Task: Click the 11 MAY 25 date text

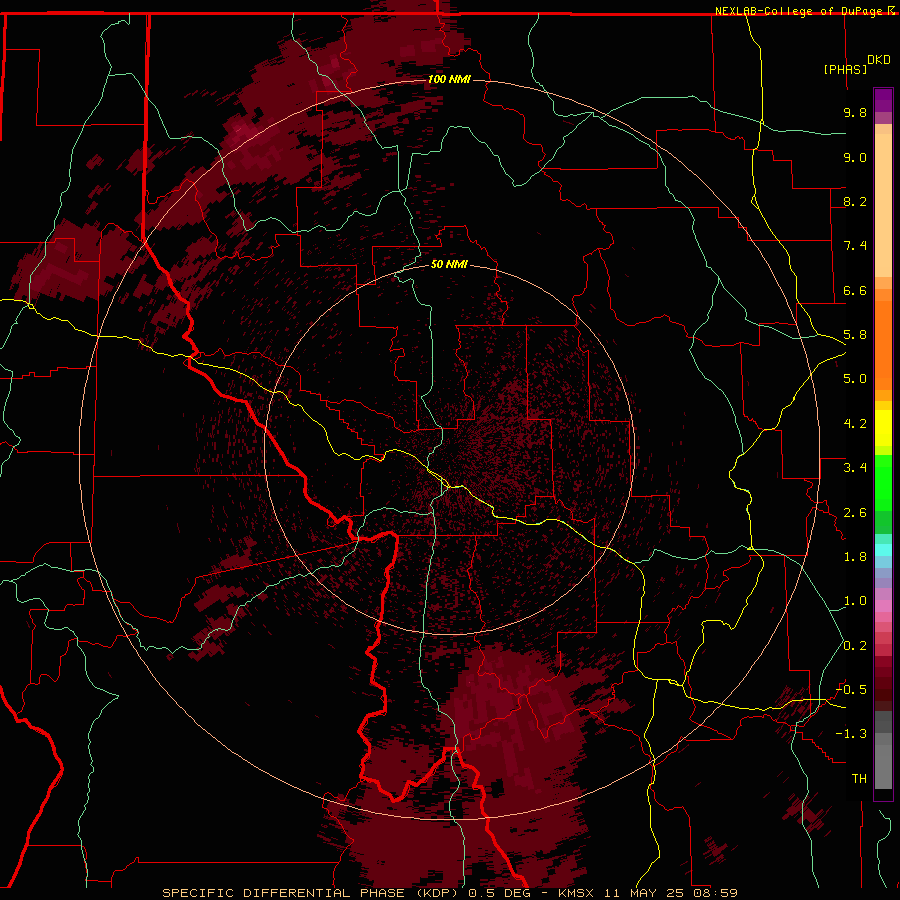Action: (x=642, y=893)
